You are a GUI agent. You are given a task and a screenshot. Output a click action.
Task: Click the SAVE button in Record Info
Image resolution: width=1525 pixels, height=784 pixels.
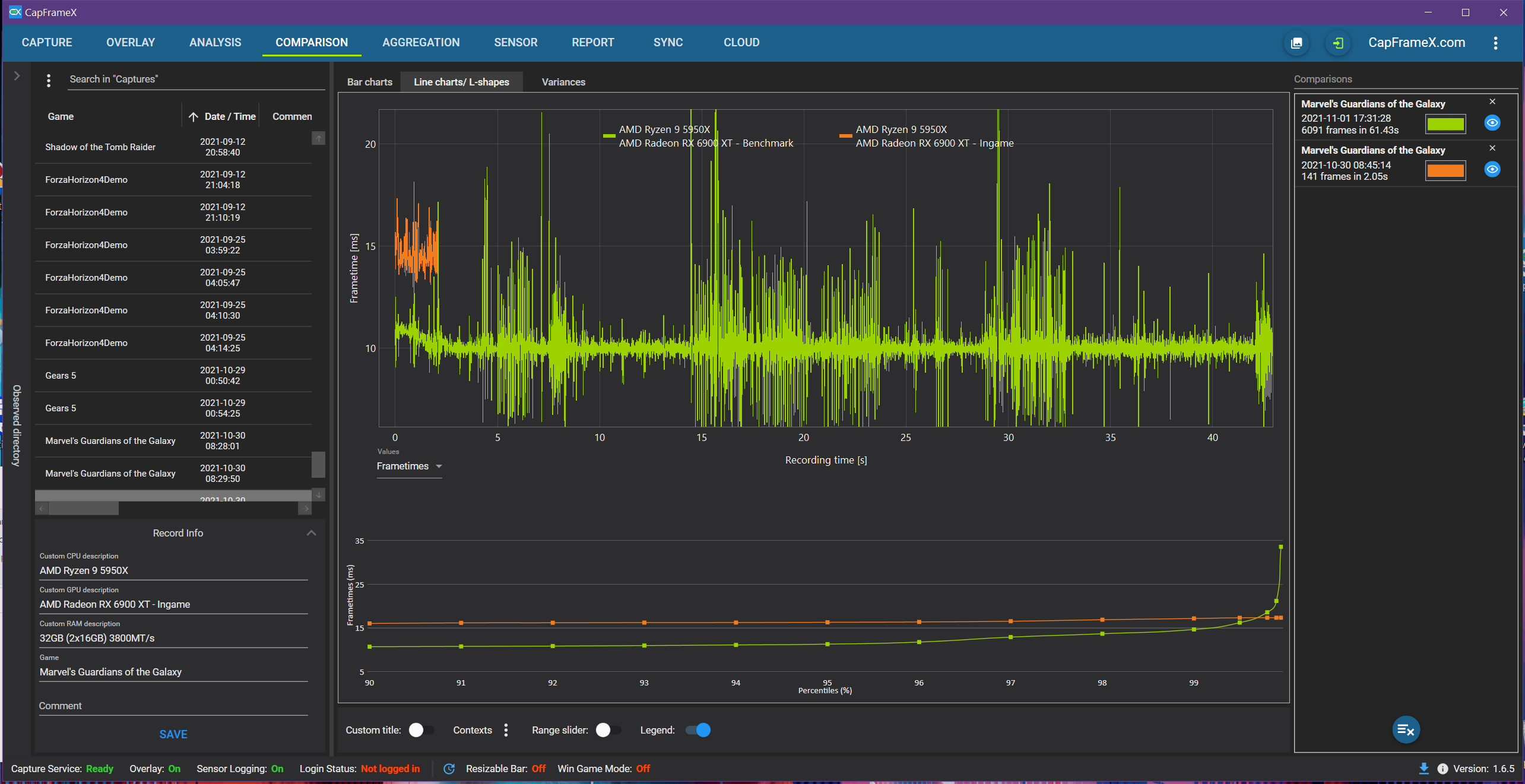(173, 734)
